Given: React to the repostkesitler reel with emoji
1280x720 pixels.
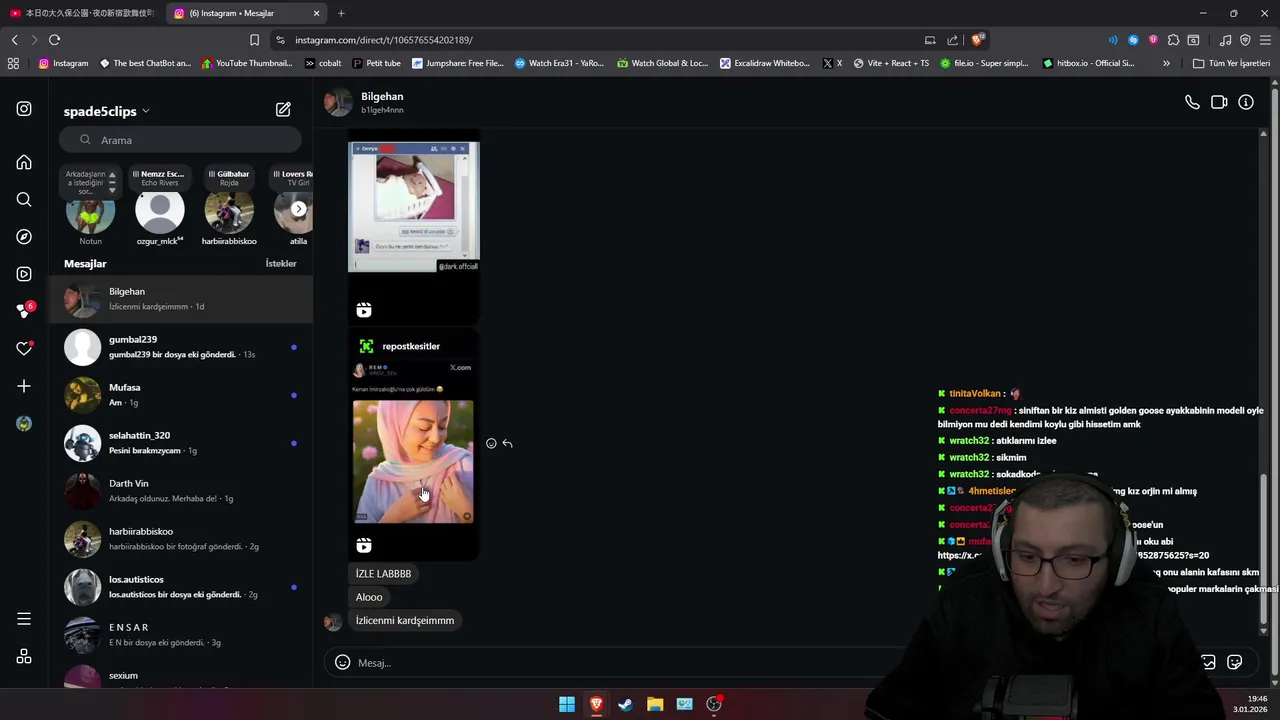Looking at the screenshot, I should pos(491,443).
